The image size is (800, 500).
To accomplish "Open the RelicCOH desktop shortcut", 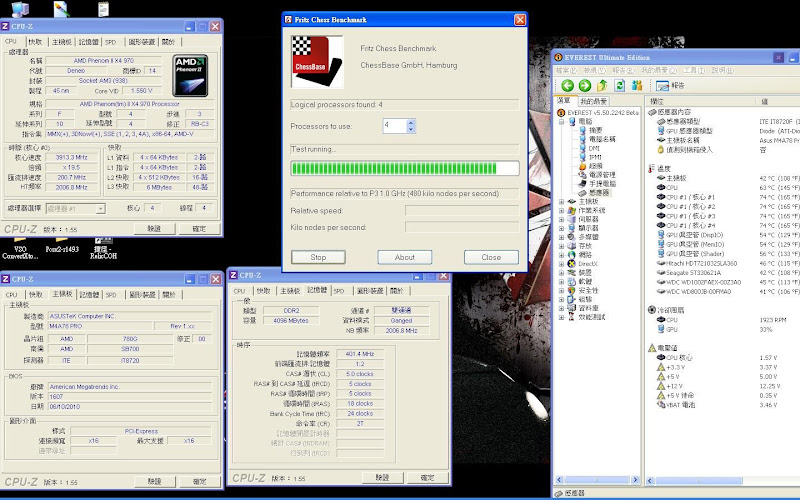I will click(103, 247).
